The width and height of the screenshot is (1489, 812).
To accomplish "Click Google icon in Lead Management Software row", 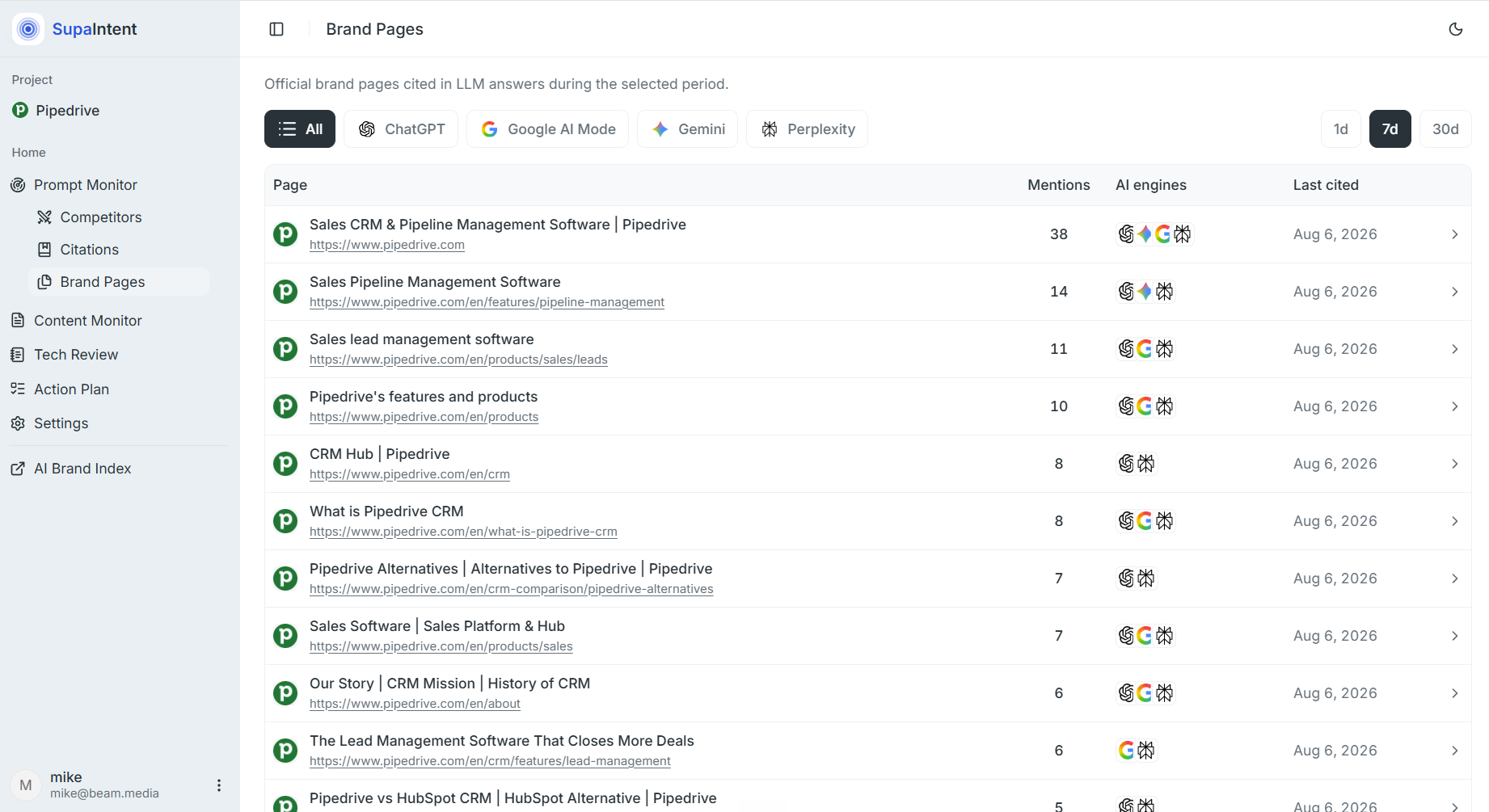I will [1126, 751].
